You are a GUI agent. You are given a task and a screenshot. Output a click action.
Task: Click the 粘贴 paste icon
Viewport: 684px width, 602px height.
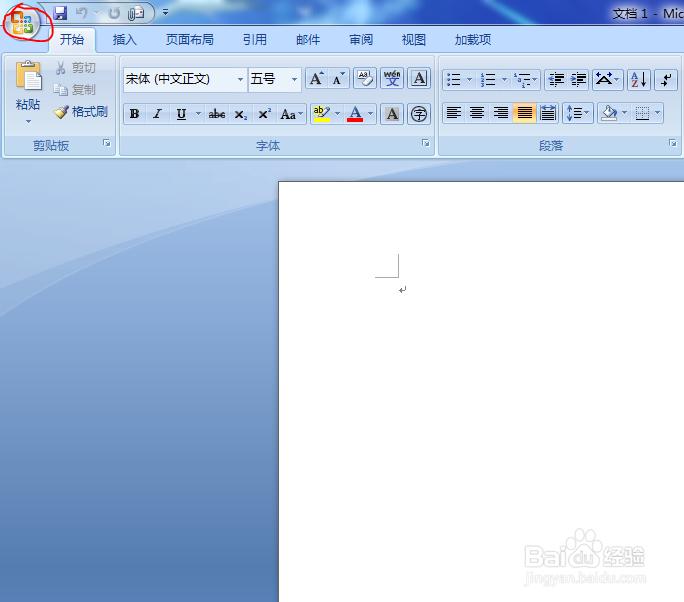[28, 76]
